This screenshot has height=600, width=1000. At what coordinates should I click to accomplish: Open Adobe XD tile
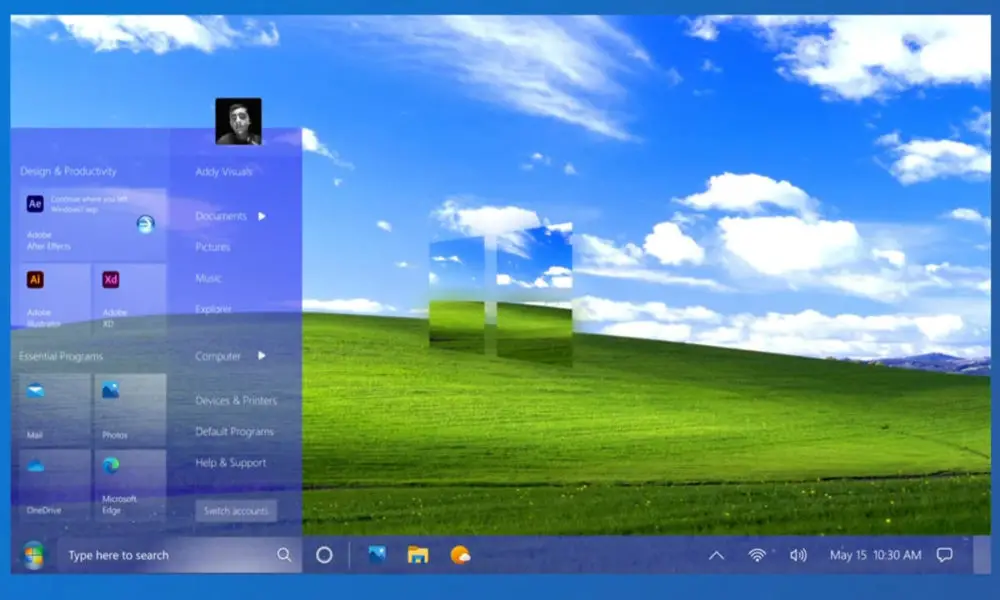(130, 299)
